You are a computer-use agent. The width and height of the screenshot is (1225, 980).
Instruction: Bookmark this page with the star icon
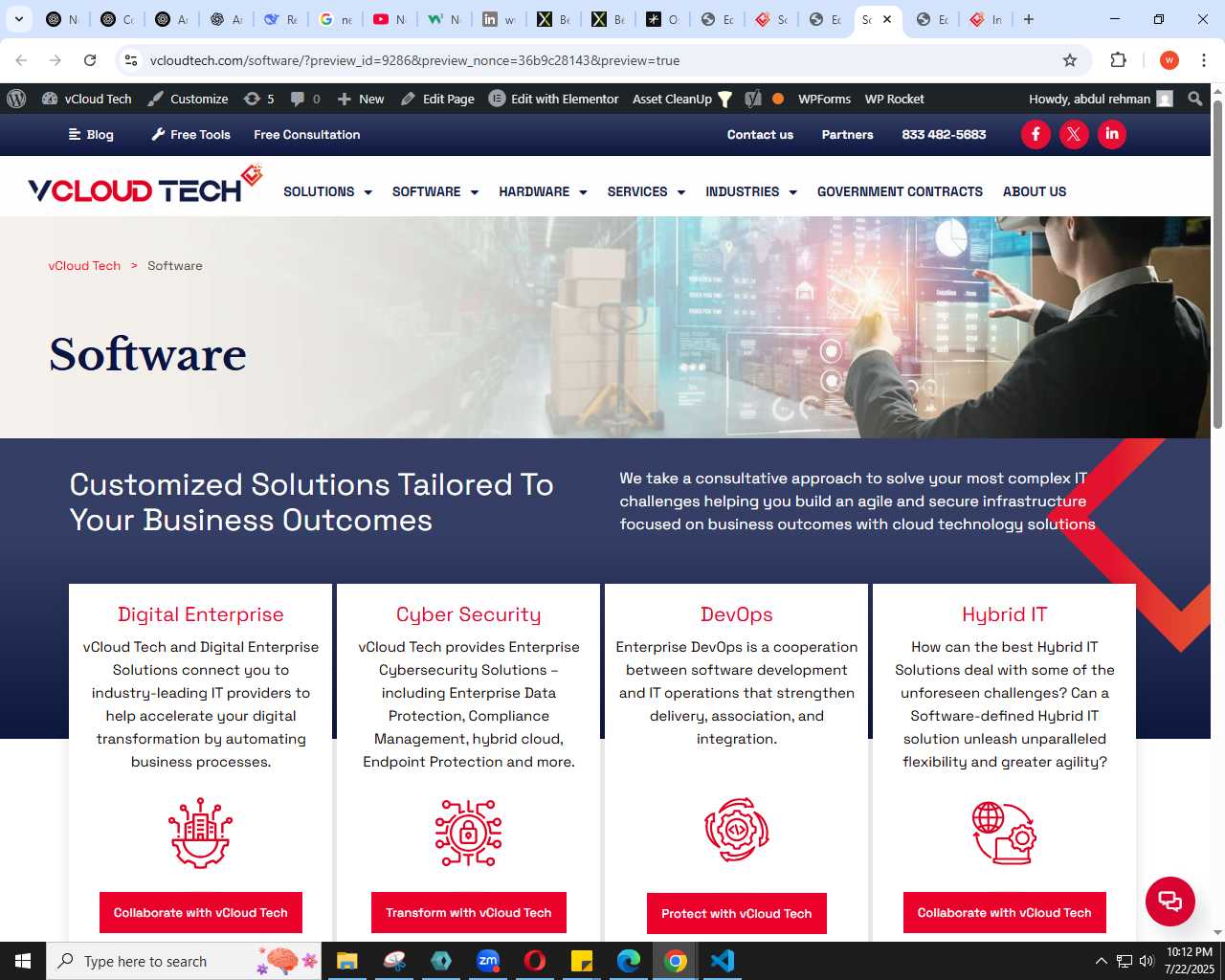1070,60
